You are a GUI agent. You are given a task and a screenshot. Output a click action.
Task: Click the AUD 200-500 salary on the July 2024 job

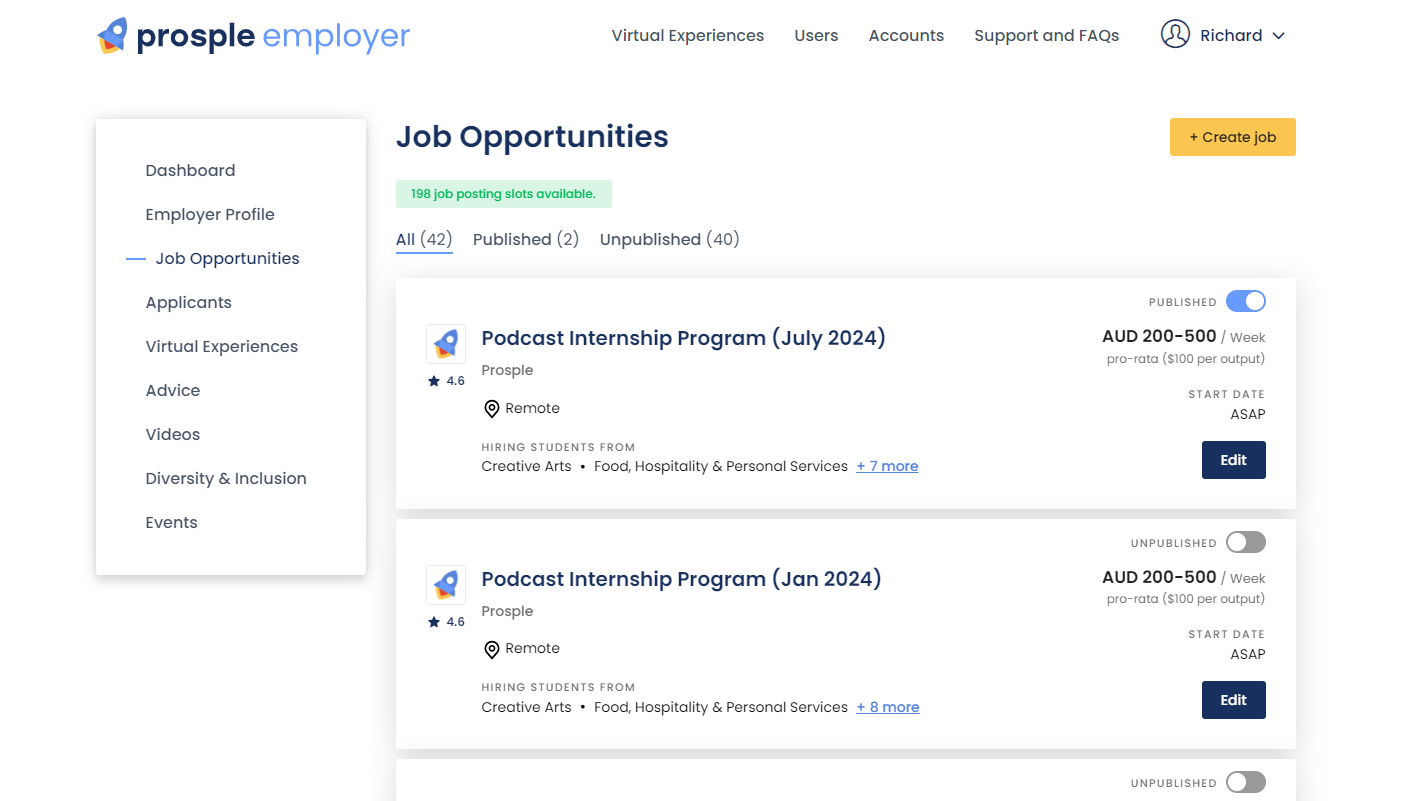point(1159,337)
